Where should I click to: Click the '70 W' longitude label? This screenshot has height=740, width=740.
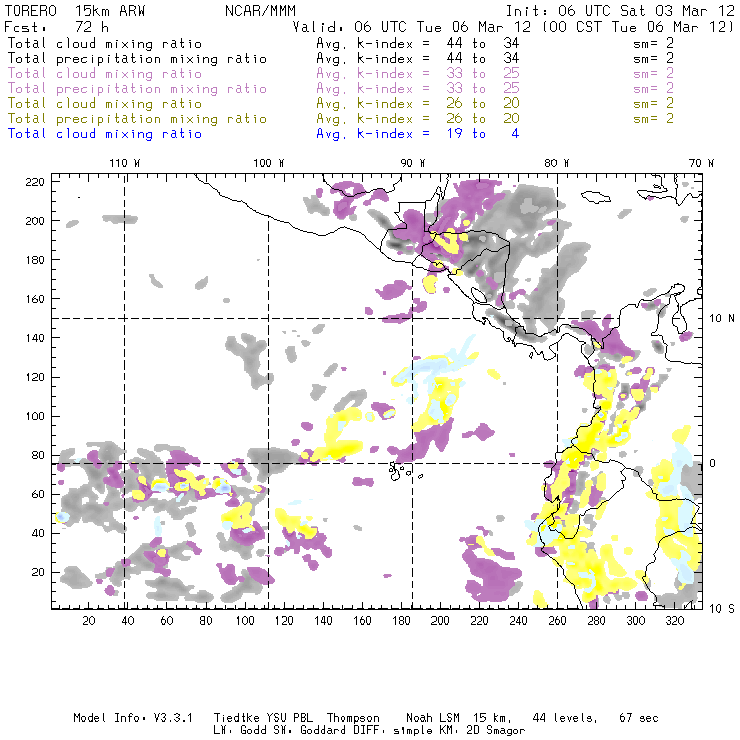701,163
